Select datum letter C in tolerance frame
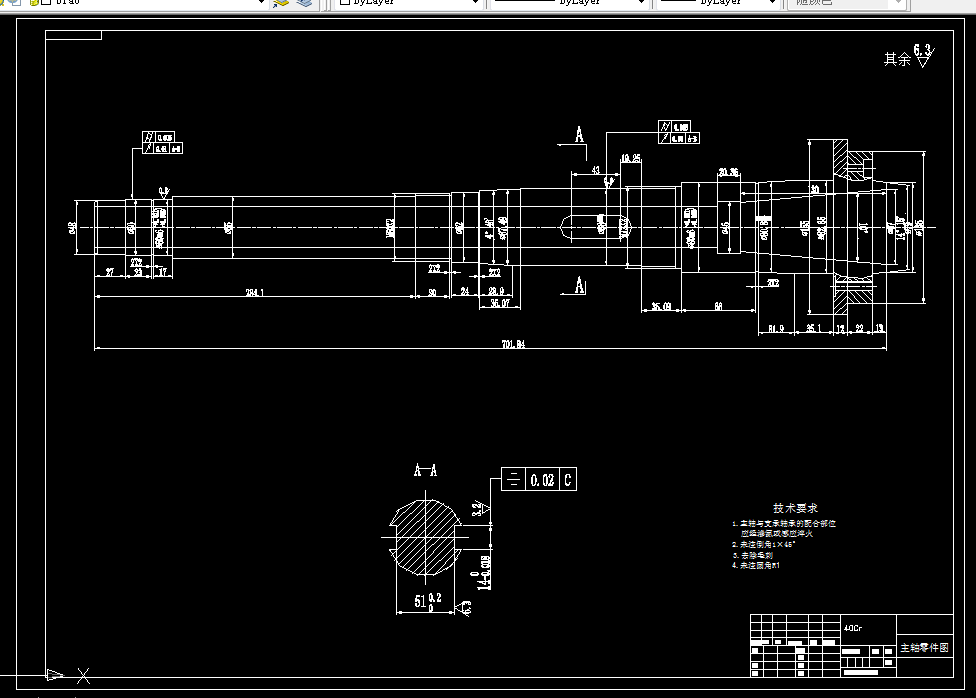The image size is (976, 698). 568,480
